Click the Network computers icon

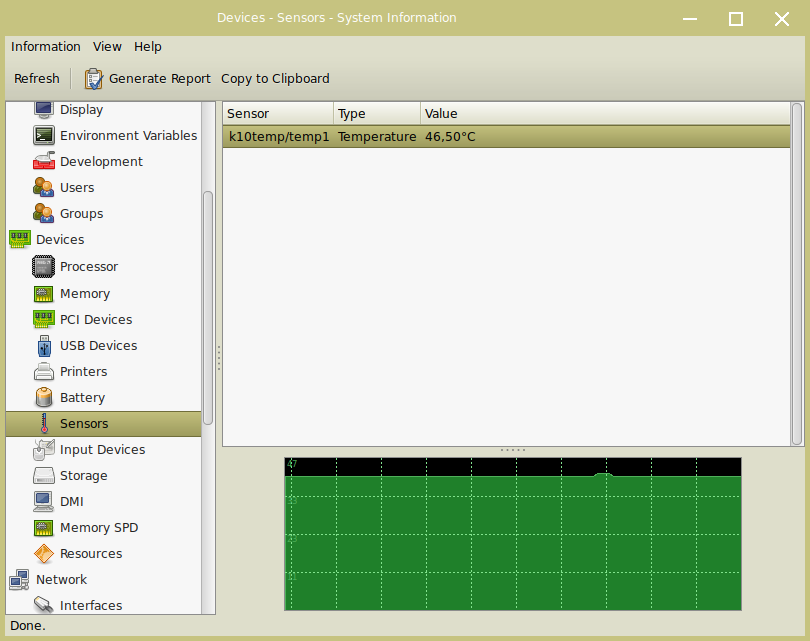[x=20, y=580]
